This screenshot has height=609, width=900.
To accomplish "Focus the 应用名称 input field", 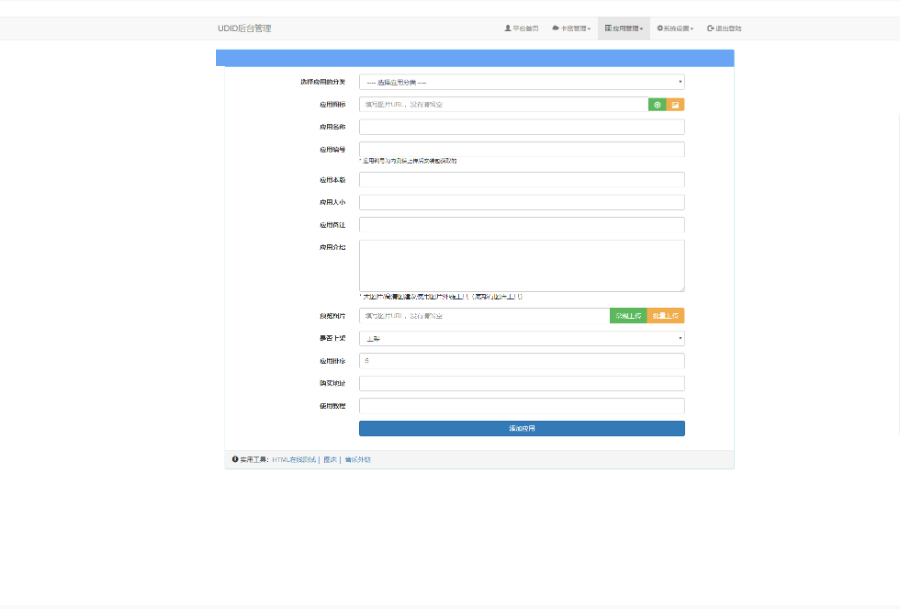I will coord(522,127).
